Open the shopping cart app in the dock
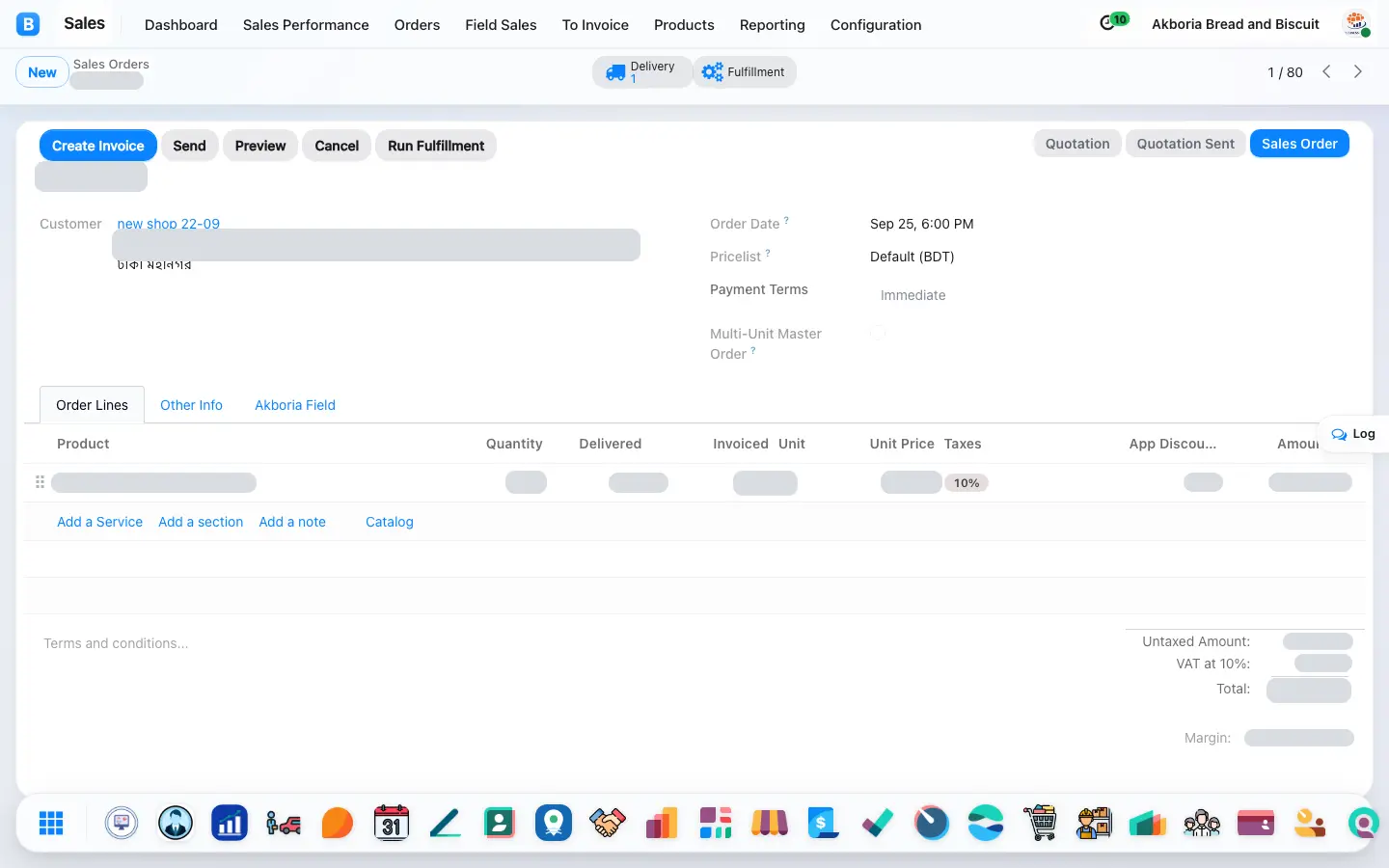Image resolution: width=1389 pixels, height=868 pixels. pos(1040,823)
